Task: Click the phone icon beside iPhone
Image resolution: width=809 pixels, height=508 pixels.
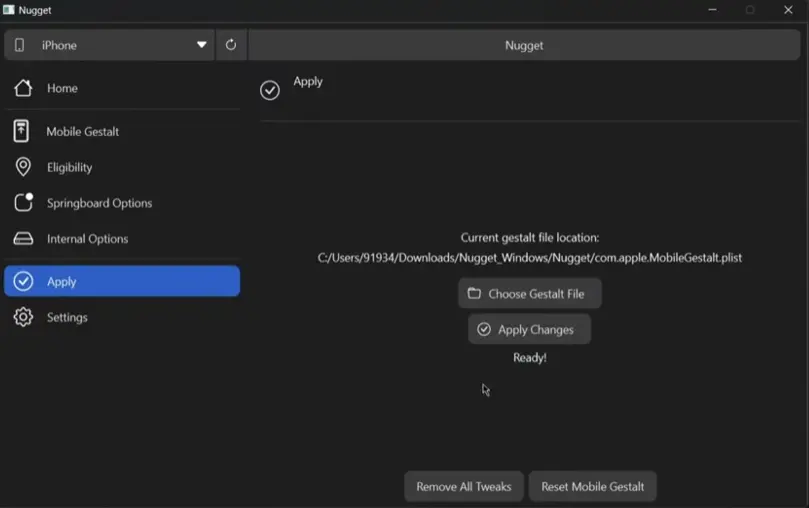Action: tap(20, 45)
